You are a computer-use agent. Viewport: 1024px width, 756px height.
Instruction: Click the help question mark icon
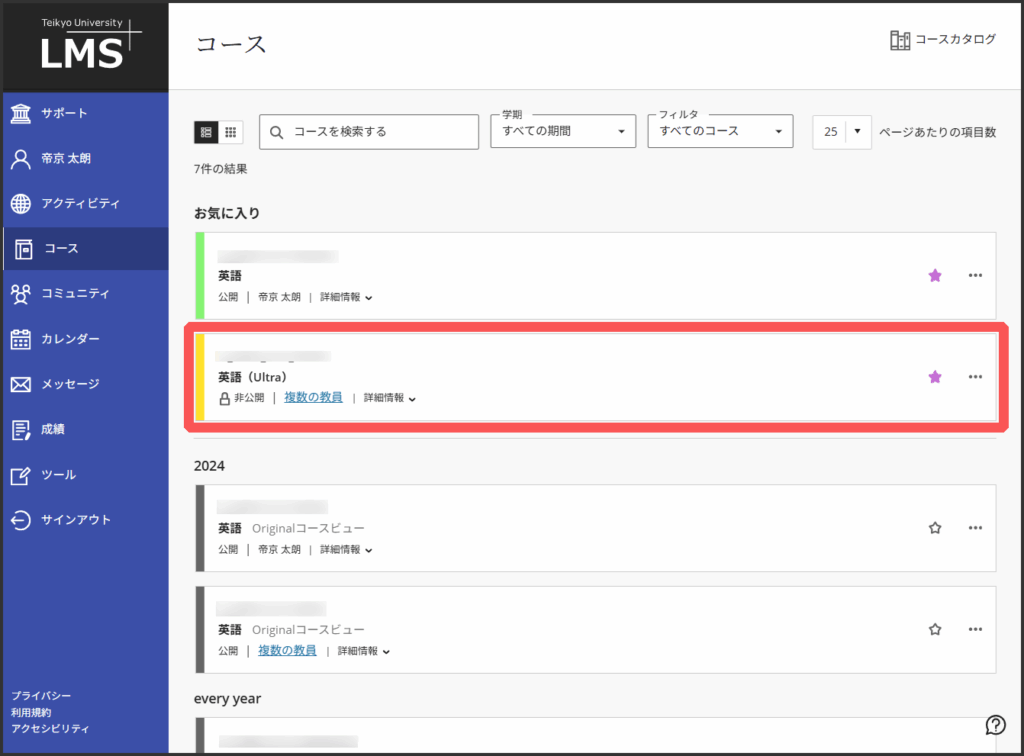click(x=995, y=725)
